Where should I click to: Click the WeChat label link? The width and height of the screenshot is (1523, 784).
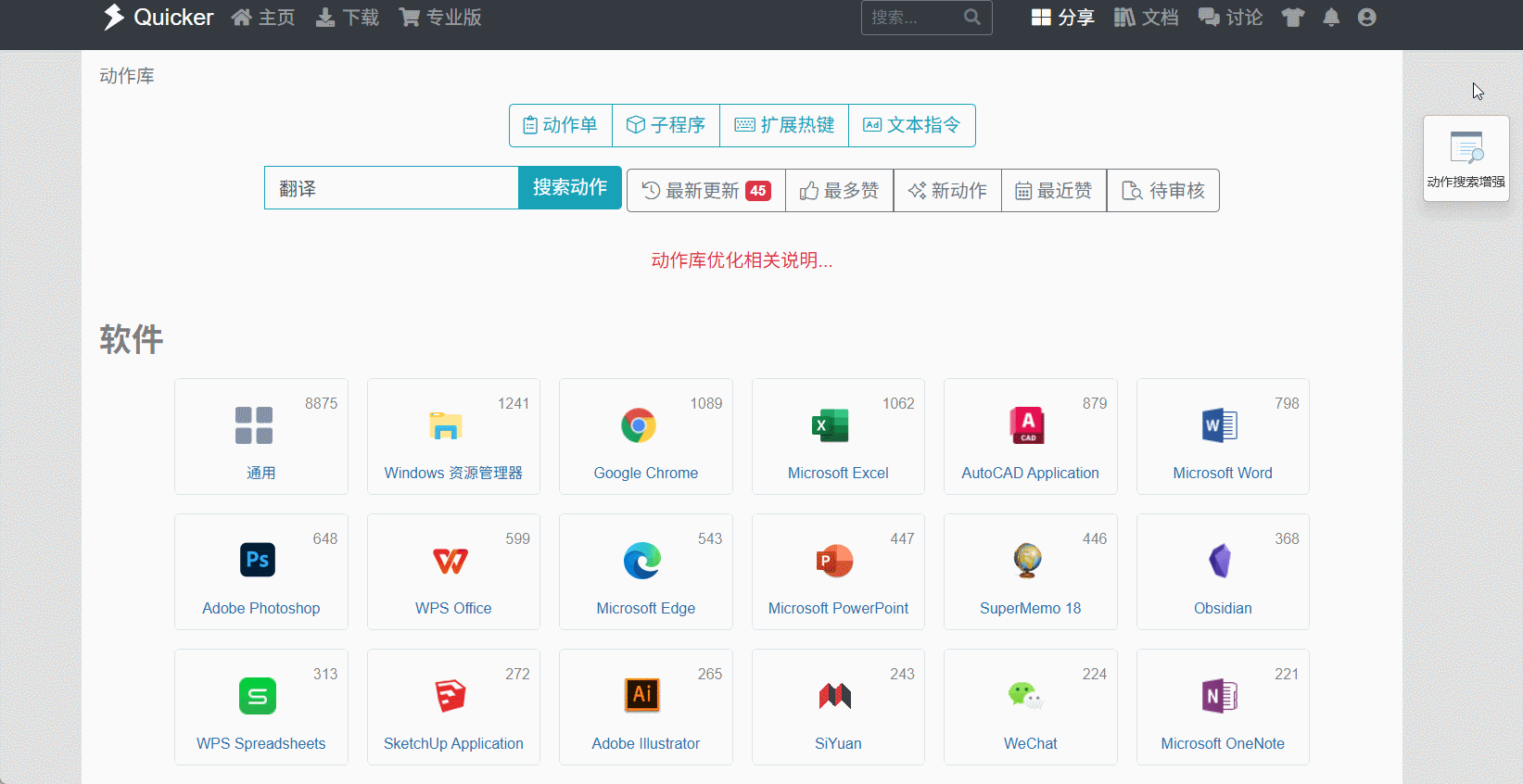click(1031, 743)
